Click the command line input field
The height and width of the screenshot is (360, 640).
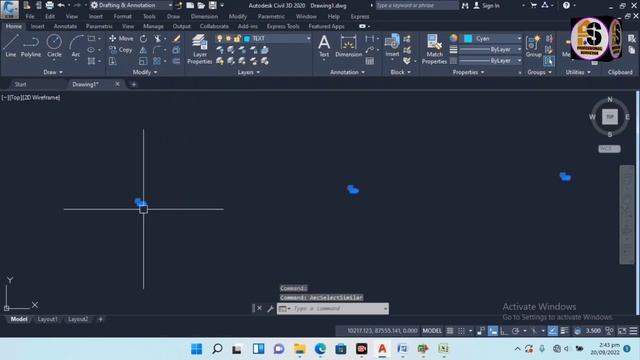[338, 309]
